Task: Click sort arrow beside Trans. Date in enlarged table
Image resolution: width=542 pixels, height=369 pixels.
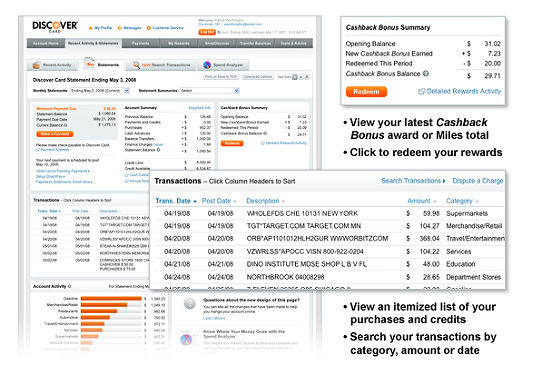Action: tap(195, 201)
